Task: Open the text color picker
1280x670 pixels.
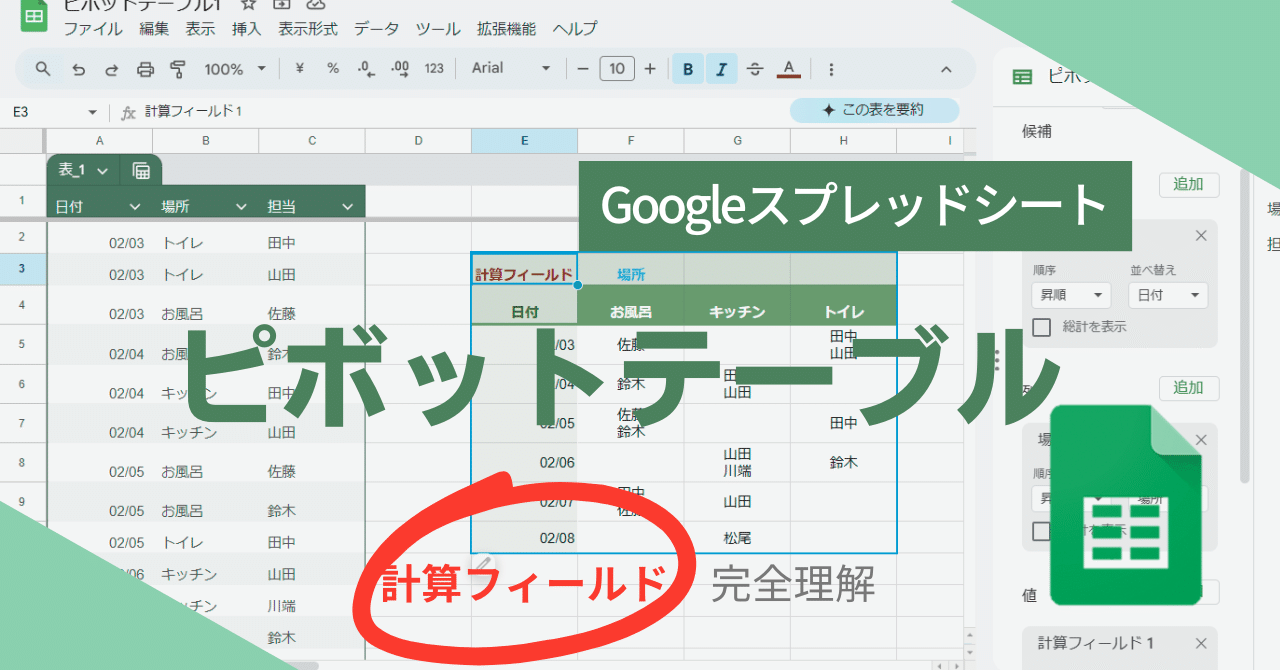Action: coord(790,69)
